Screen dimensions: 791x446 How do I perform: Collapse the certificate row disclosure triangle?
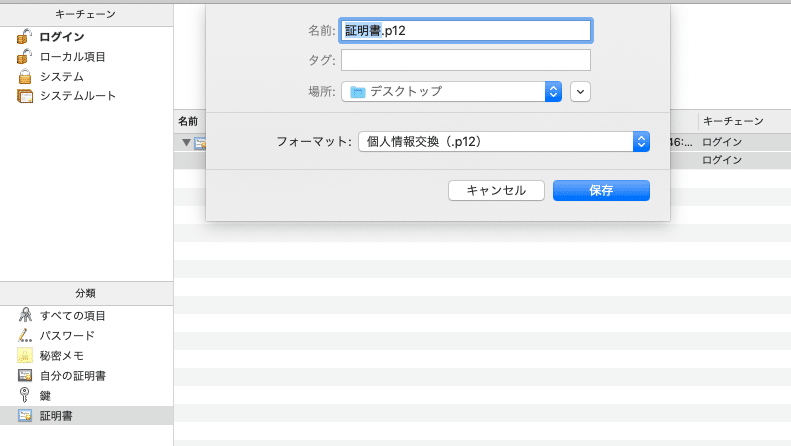(186, 143)
